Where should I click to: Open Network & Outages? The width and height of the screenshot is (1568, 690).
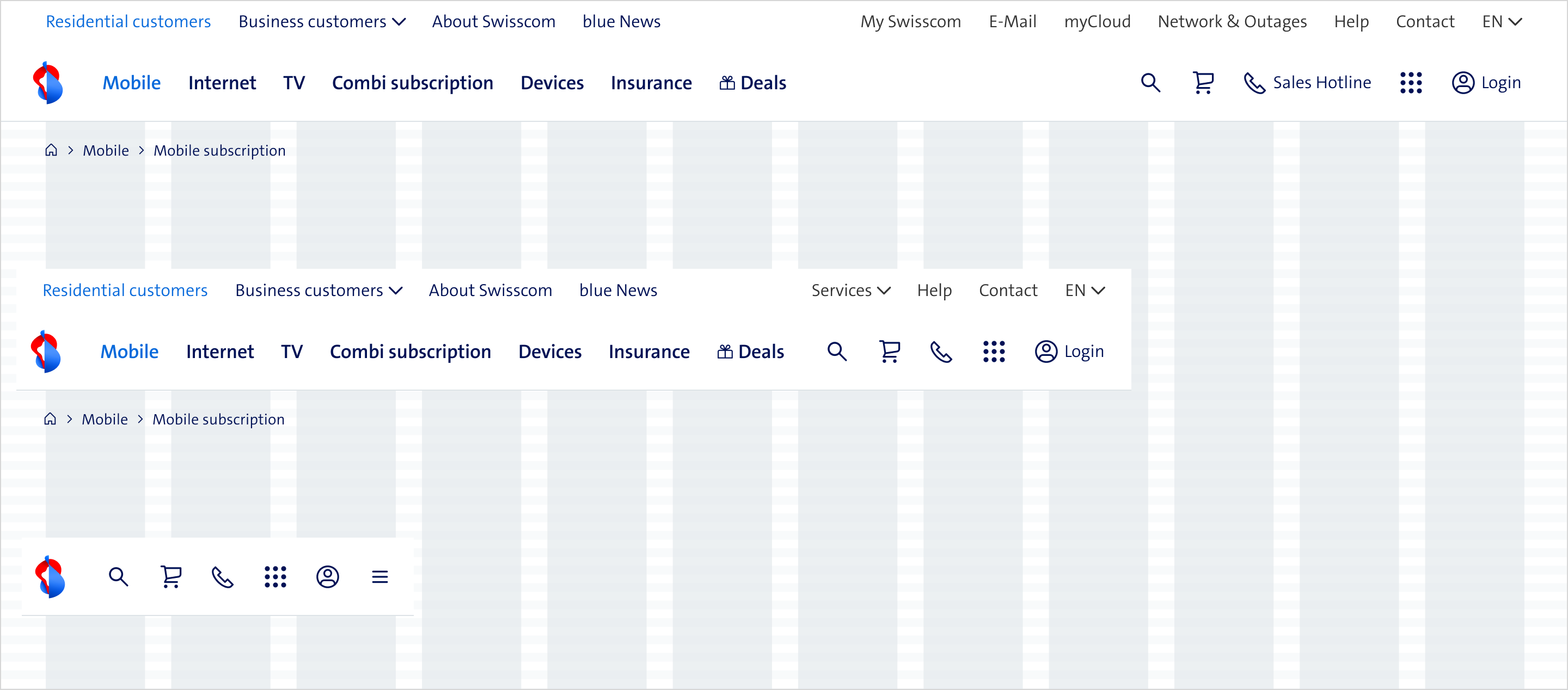(1233, 21)
